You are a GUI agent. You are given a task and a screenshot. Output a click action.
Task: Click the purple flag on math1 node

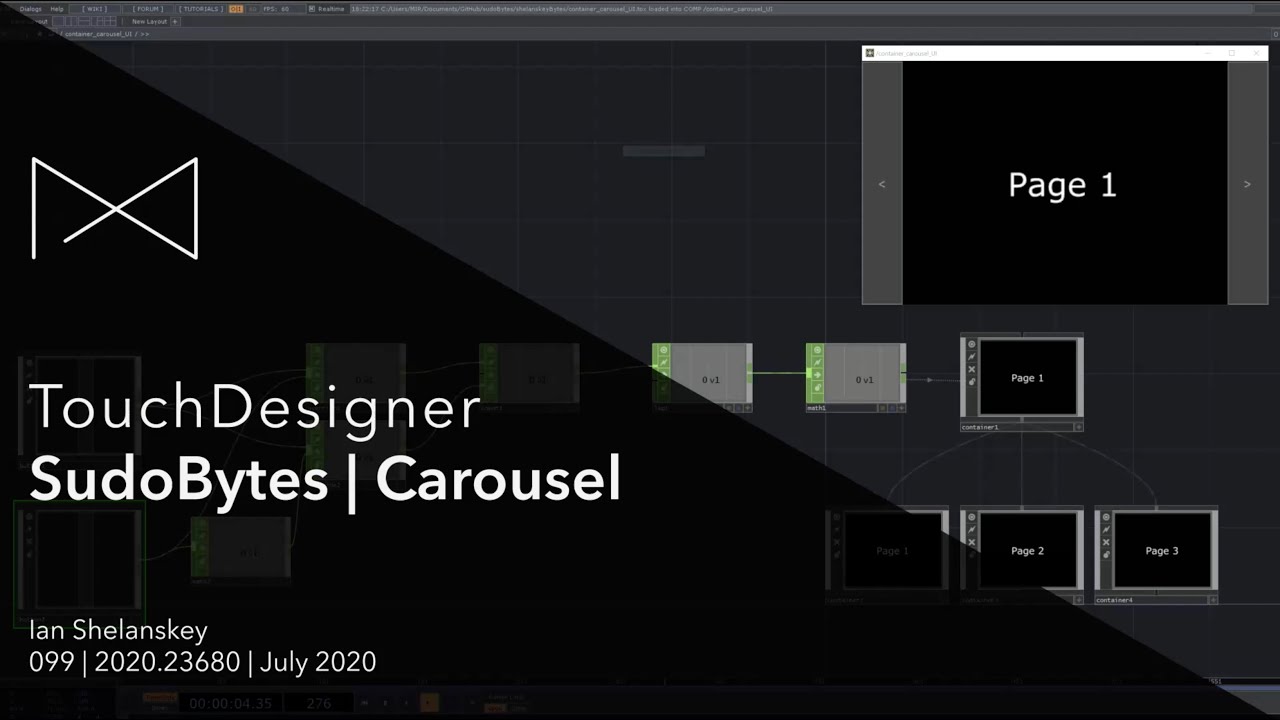tap(893, 408)
